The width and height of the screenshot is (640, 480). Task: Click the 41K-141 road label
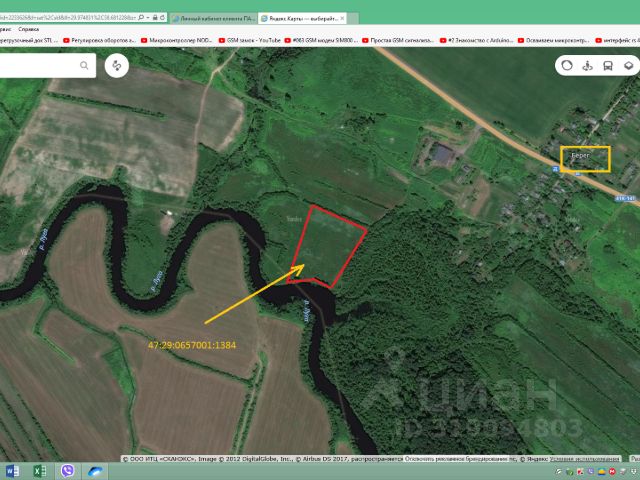[625, 198]
